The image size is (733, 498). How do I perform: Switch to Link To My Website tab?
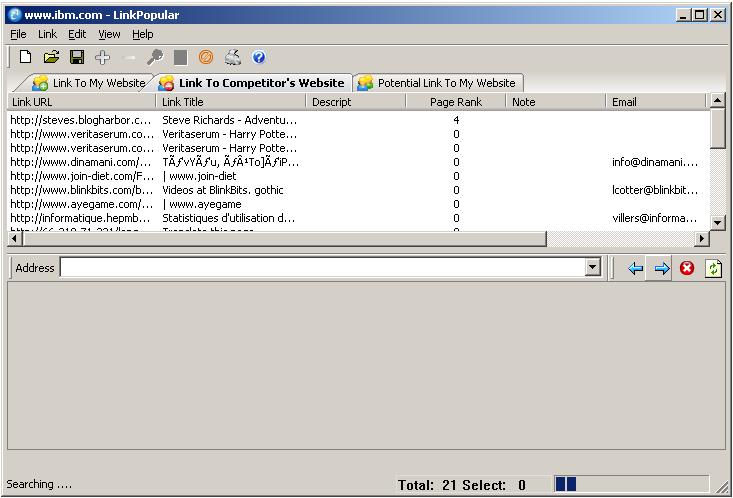point(89,83)
